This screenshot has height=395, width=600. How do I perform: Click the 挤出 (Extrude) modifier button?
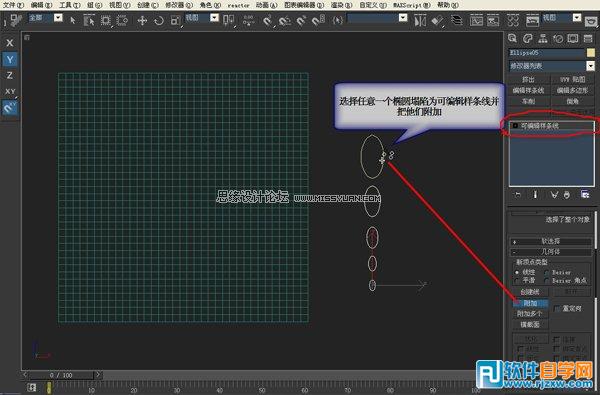click(x=528, y=79)
